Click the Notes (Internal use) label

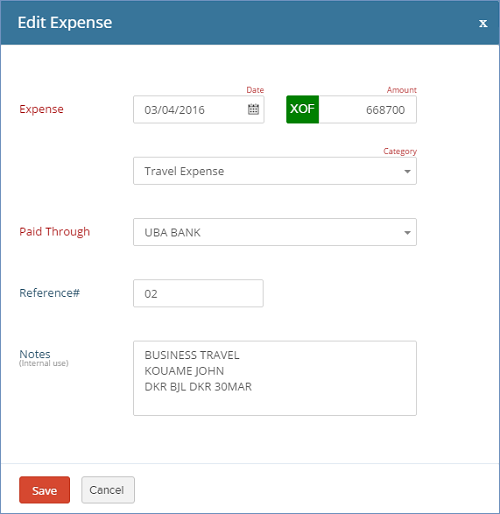click(x=44, y=357)
